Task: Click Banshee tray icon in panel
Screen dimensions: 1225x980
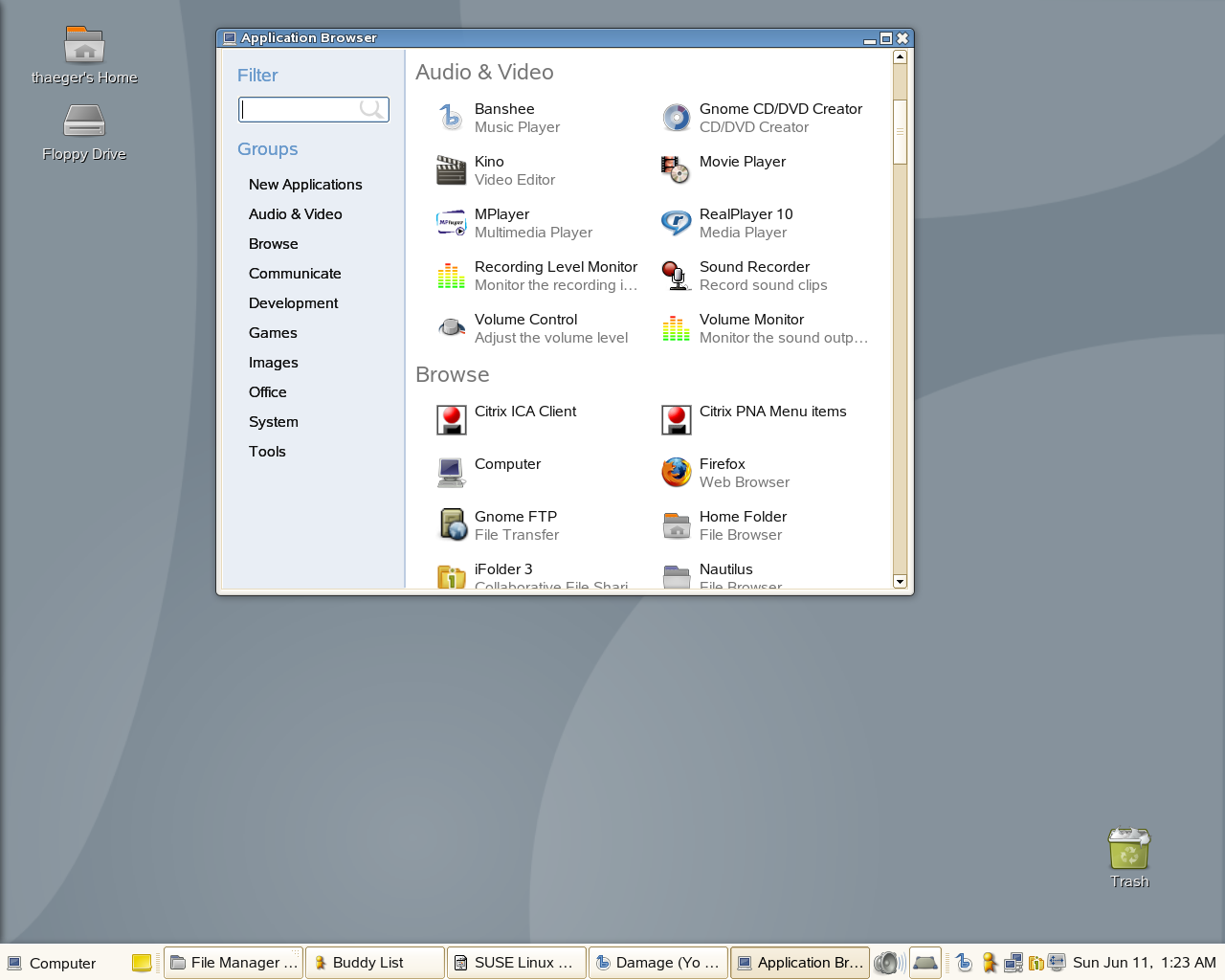Action: [x=964, y=963]
